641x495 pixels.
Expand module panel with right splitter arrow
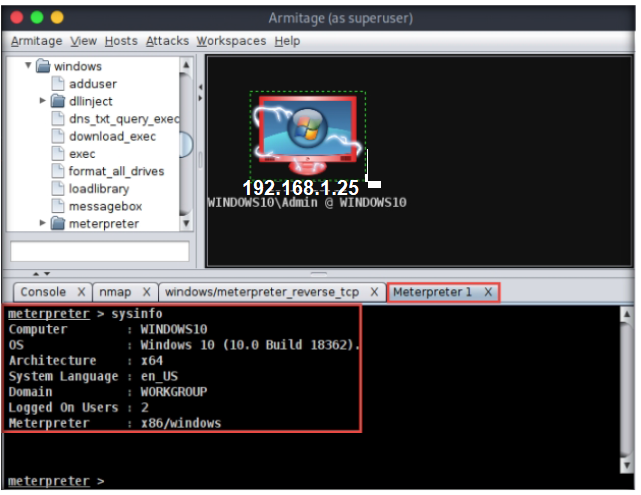[x=200, y=98]
